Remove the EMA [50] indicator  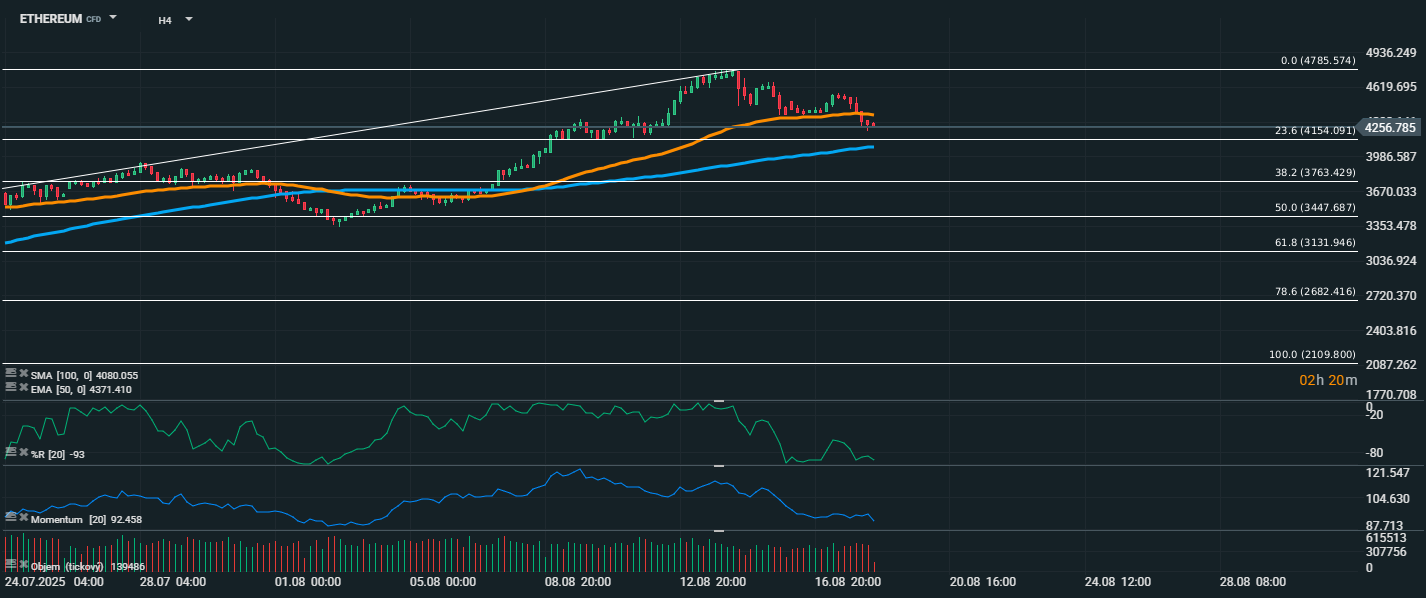tap(23, 387)
